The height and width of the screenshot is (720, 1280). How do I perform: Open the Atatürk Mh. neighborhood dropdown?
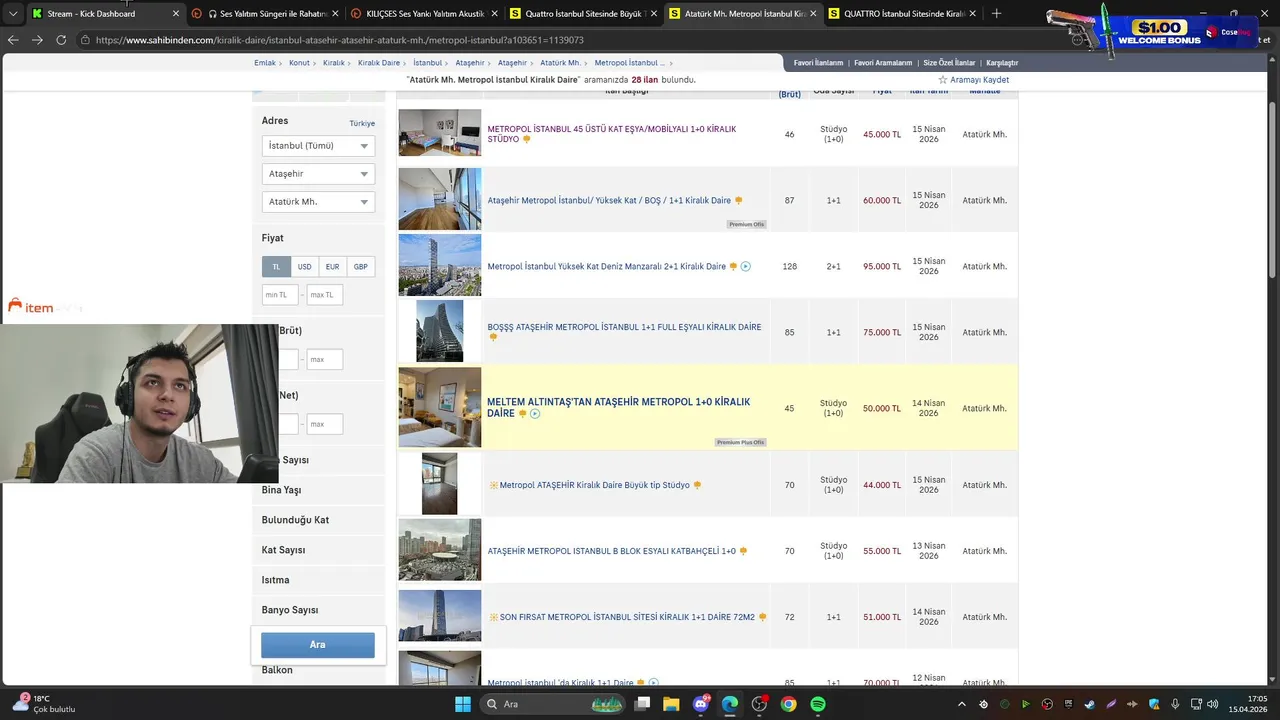click(x=318, y=202)
